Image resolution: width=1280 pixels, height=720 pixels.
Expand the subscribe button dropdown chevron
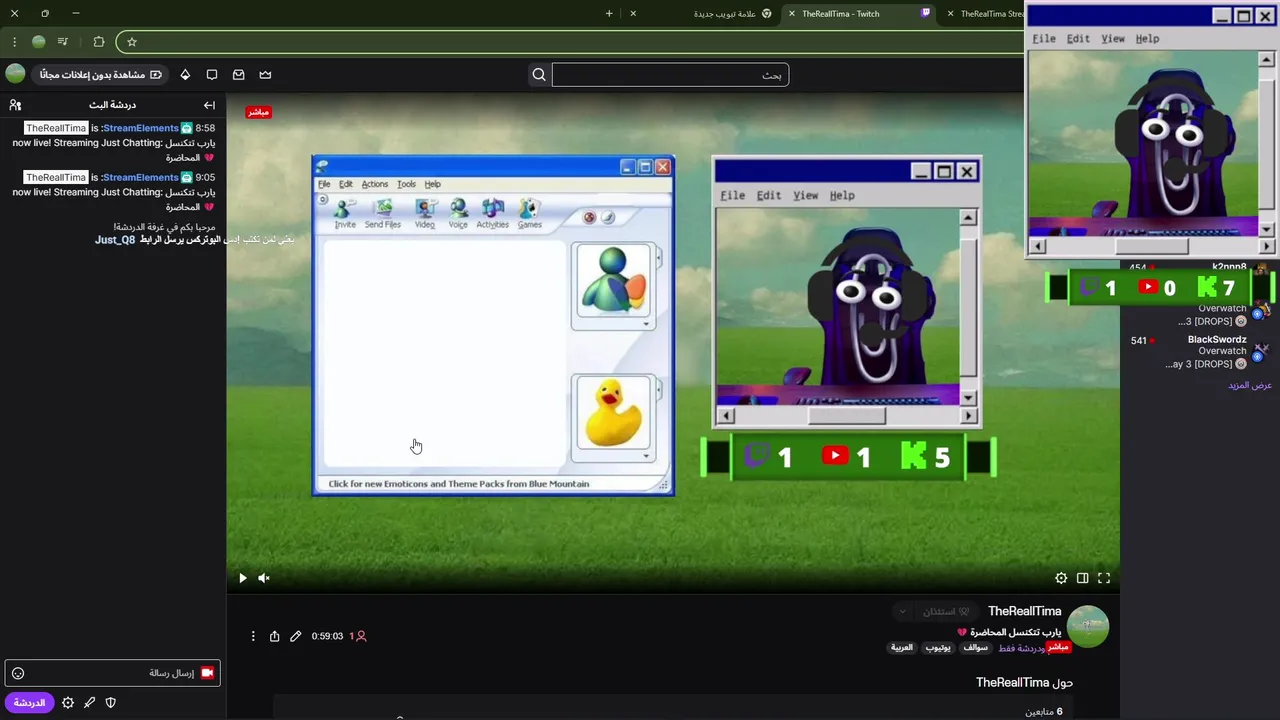coord(902,611)
